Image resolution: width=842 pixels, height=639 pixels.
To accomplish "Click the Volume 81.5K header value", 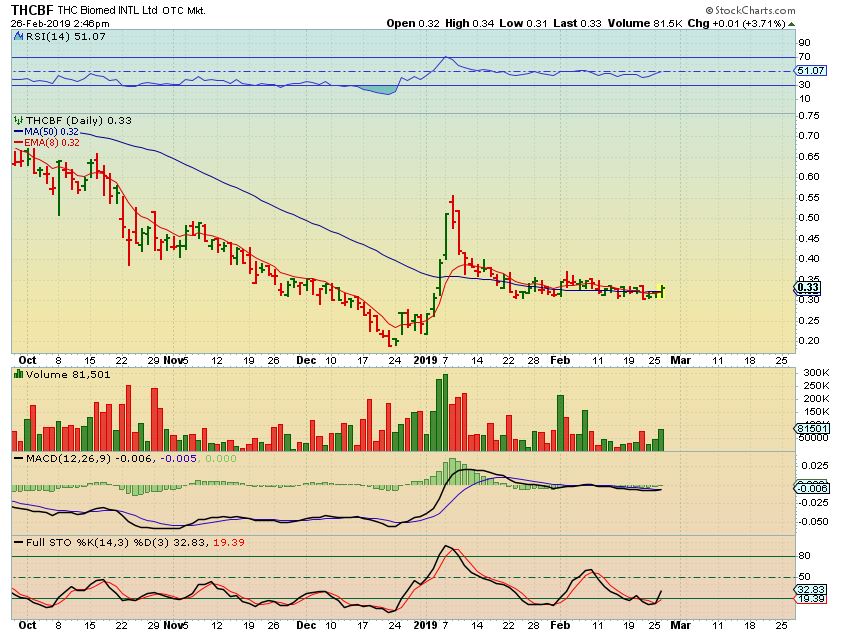I will click(x=645, y=24).
